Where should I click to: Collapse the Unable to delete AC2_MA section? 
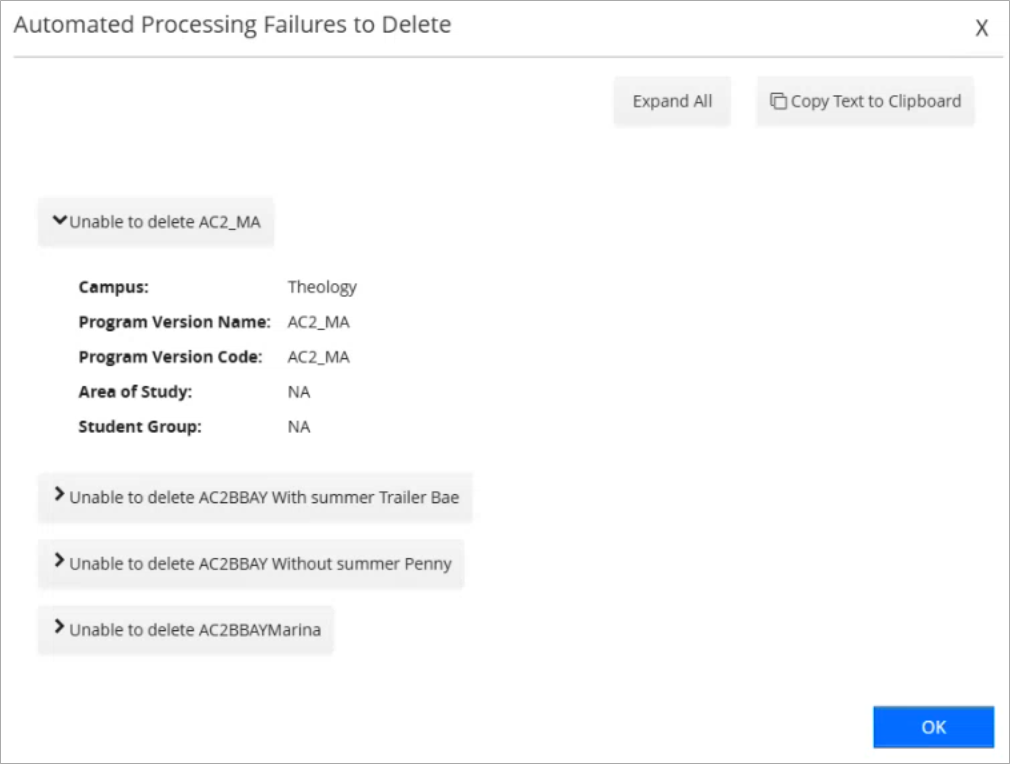tap(155, 221)
